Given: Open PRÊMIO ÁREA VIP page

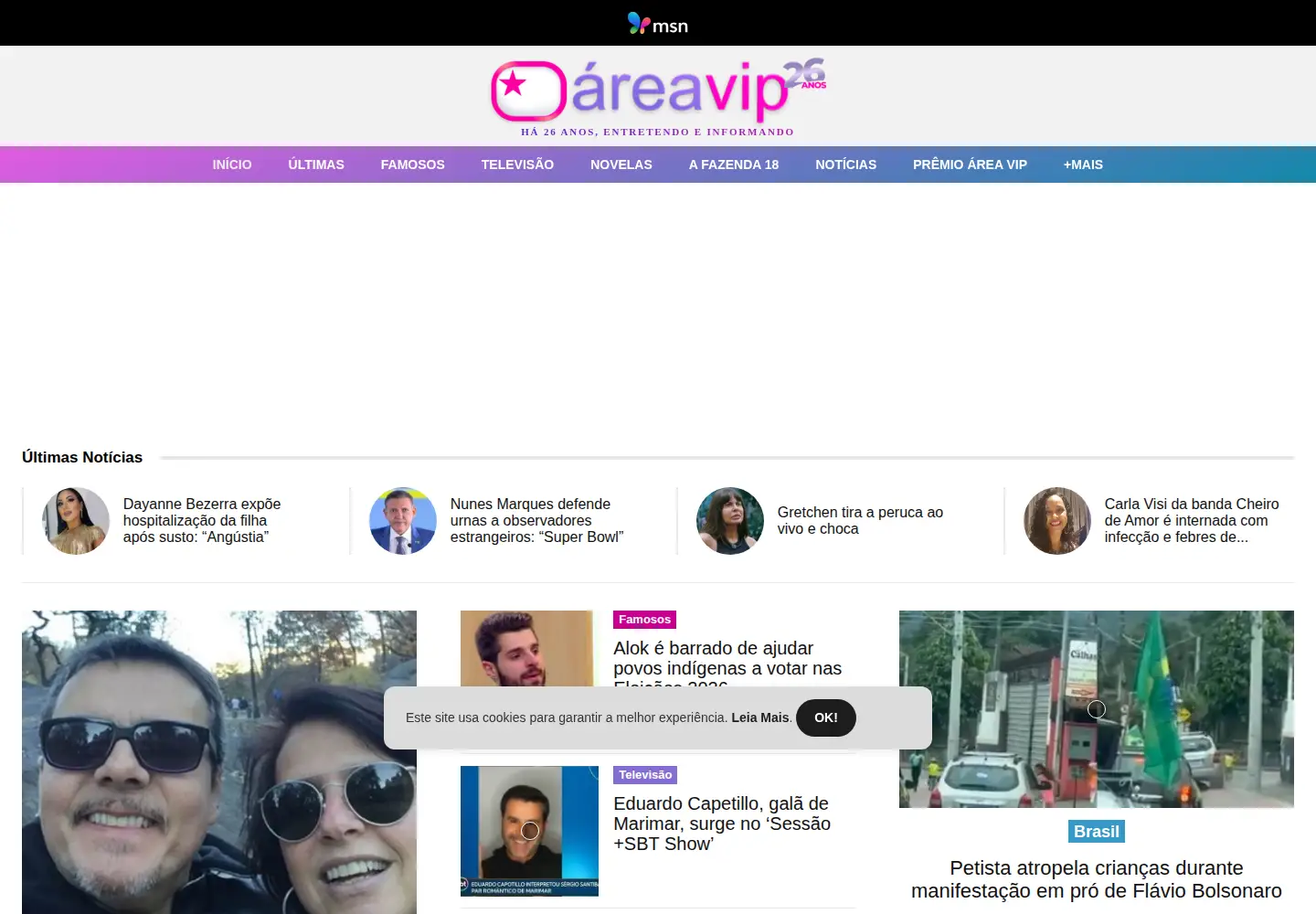Looking at the screenshot, I should pyautogui.click(x=970, y=165).
